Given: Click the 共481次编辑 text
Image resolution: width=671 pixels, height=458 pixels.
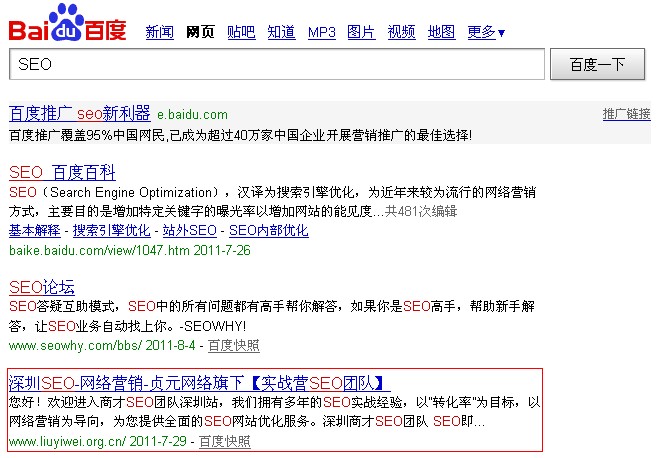Looking at the screenshot, I should coord(421,211).
